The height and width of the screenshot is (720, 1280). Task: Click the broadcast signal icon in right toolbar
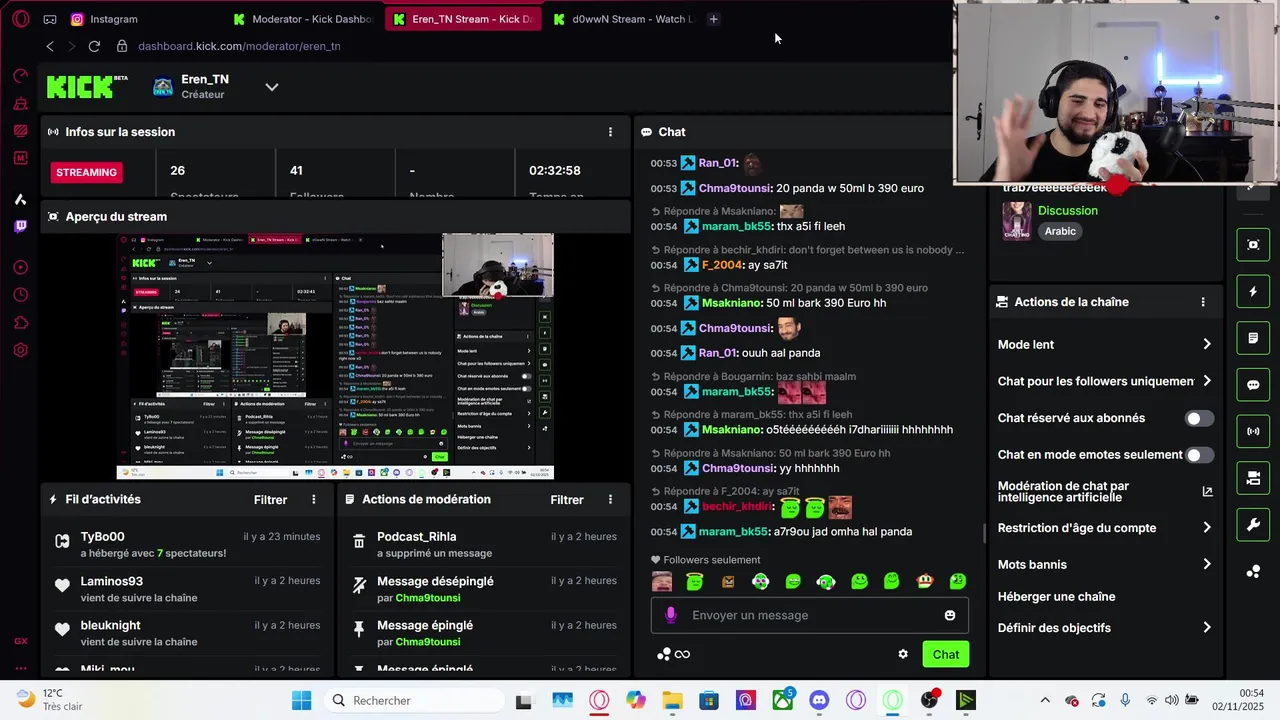tap(1253, 432)
